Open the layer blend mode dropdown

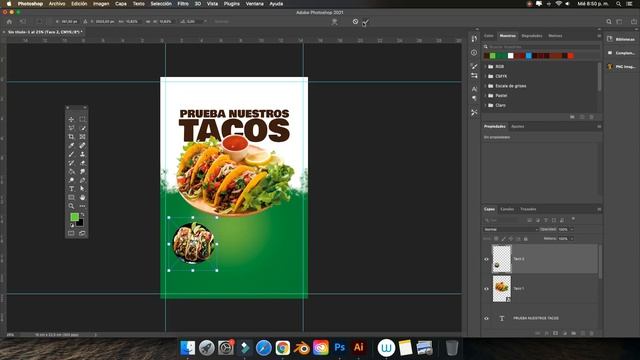click(x=510, y=229)
